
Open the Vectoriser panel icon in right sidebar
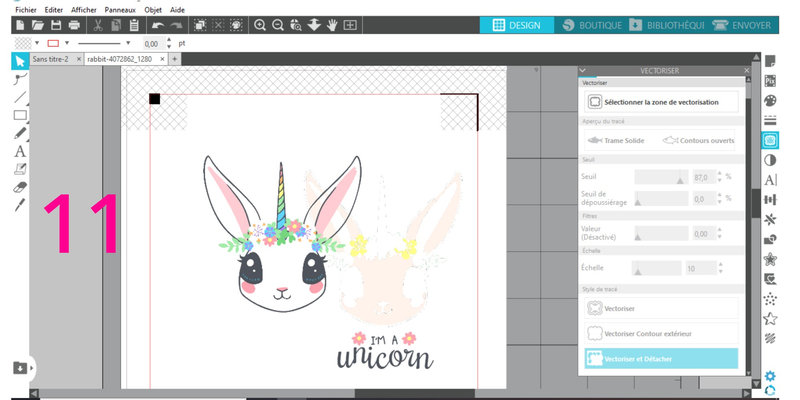(770, 141)
